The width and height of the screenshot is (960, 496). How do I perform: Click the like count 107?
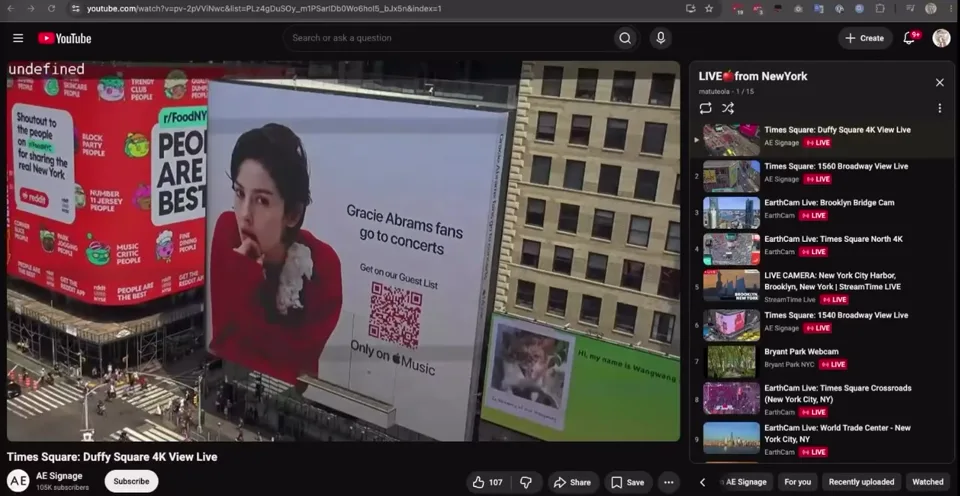click(x=495, y=482)
